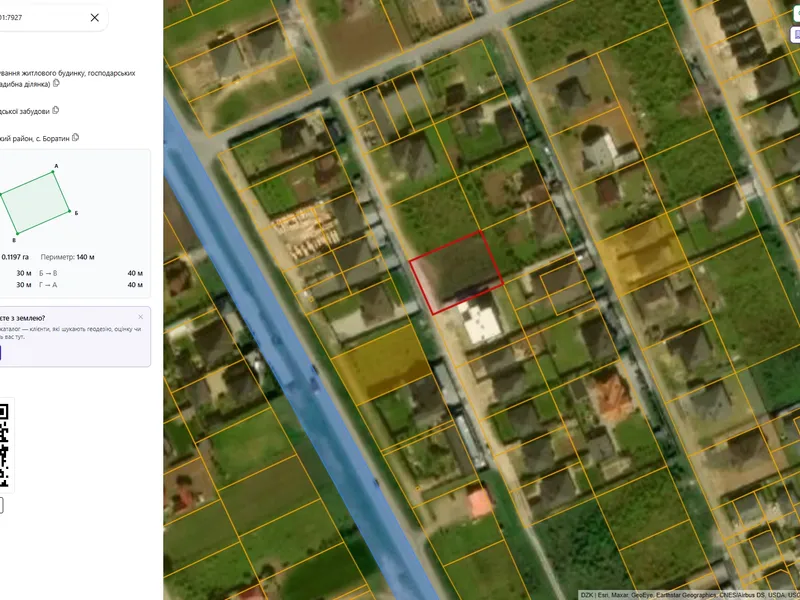Select the red-outlined parcel on the map
Screen dimensions: 800x600
coord(457,272)
